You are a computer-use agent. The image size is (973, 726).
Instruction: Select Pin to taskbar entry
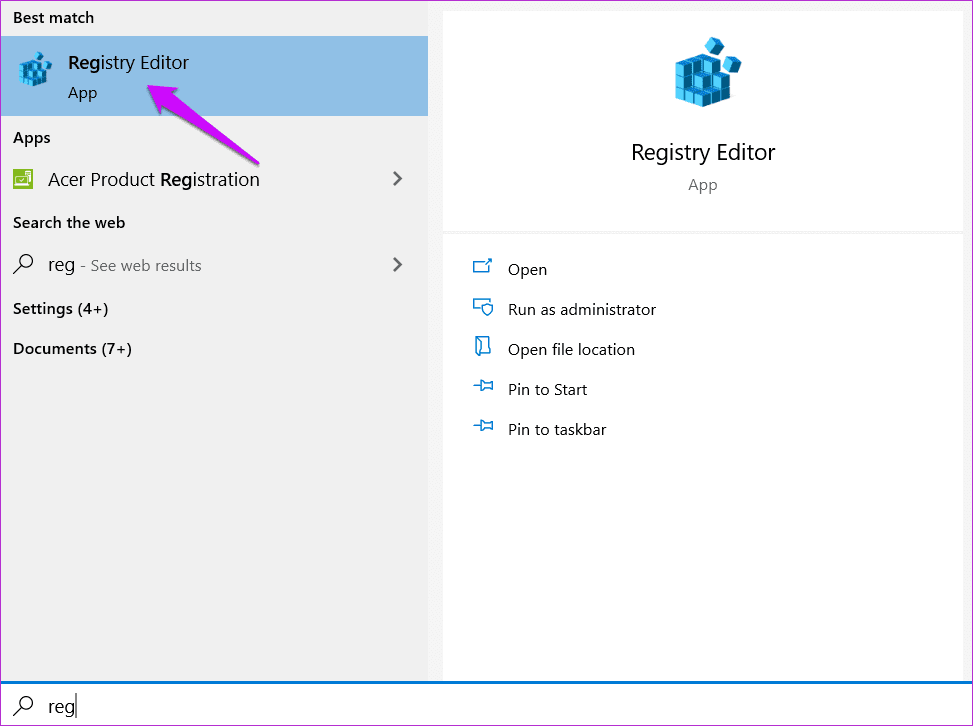(557, 429)
